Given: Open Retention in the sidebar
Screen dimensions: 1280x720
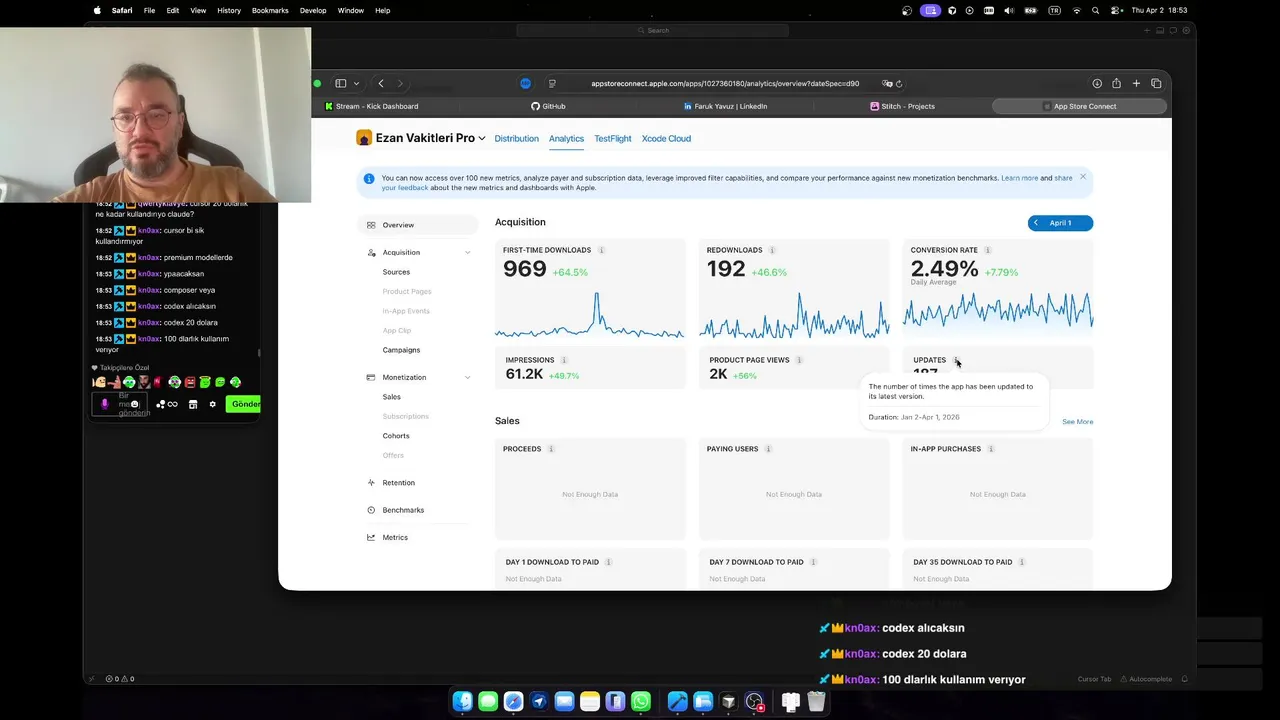Looking at the screenshot, I should tap(398, 483).
